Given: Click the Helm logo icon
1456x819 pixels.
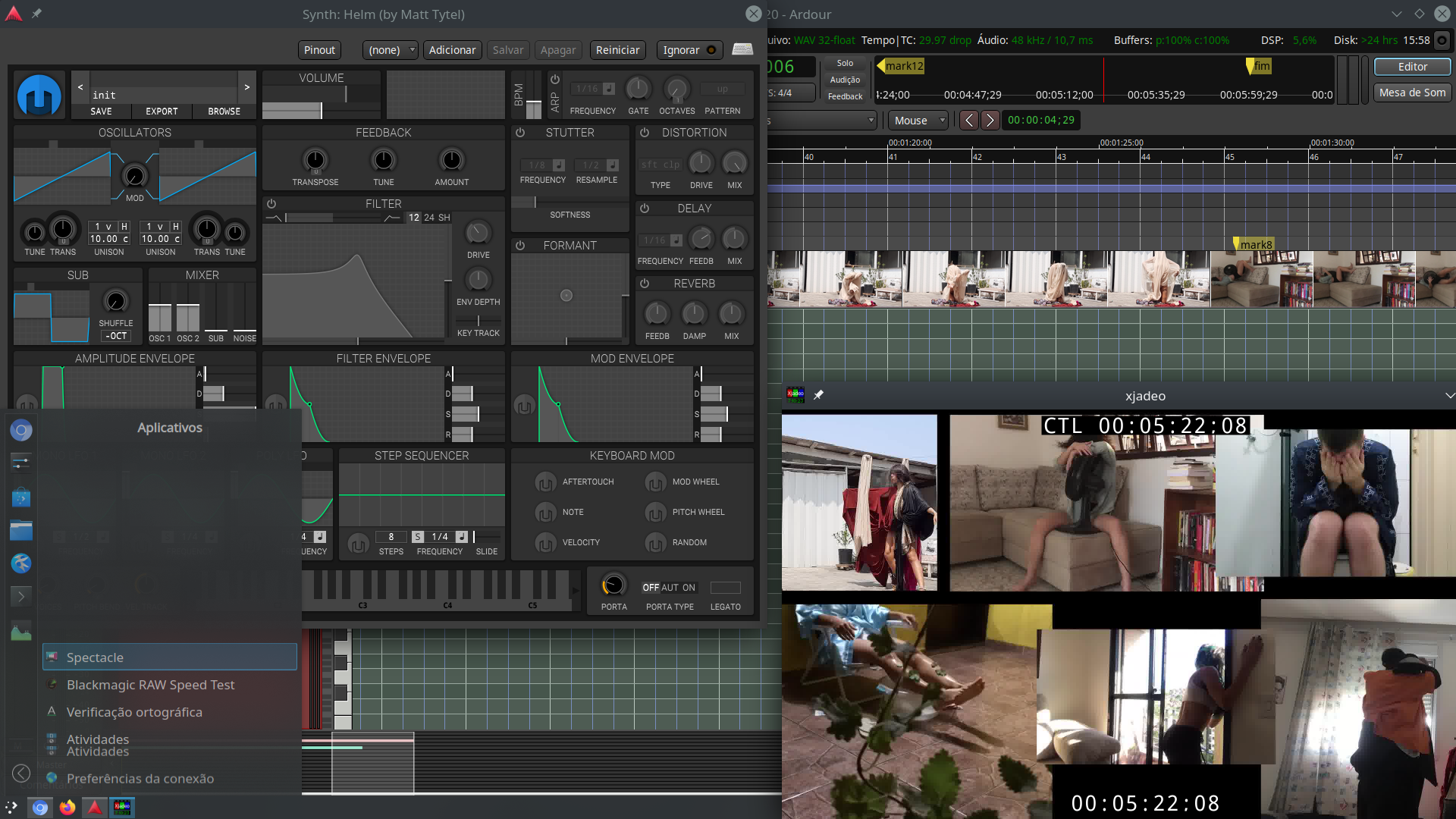Looking at the screenshot, I should 39,96.
